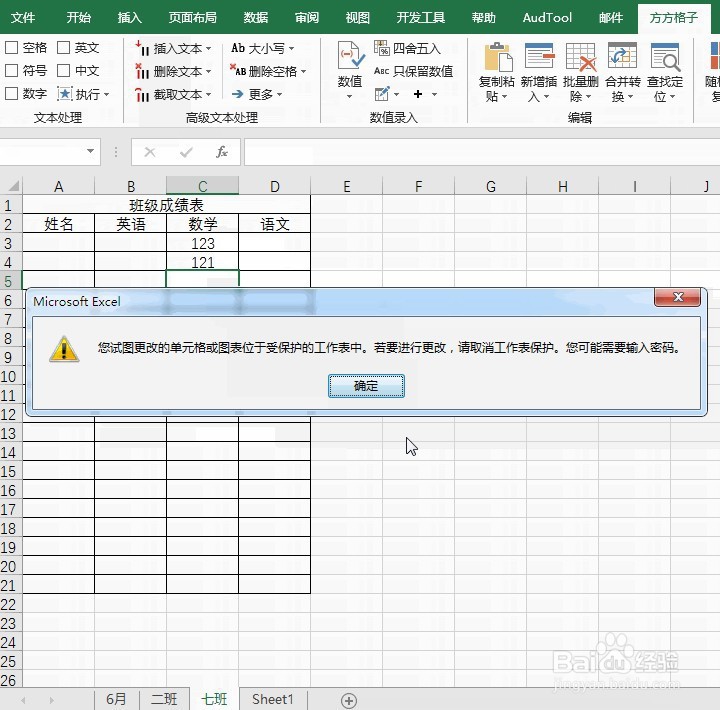Click the 删除文本 icon
This screenshot has width=720, height=710.
point(142,71)
